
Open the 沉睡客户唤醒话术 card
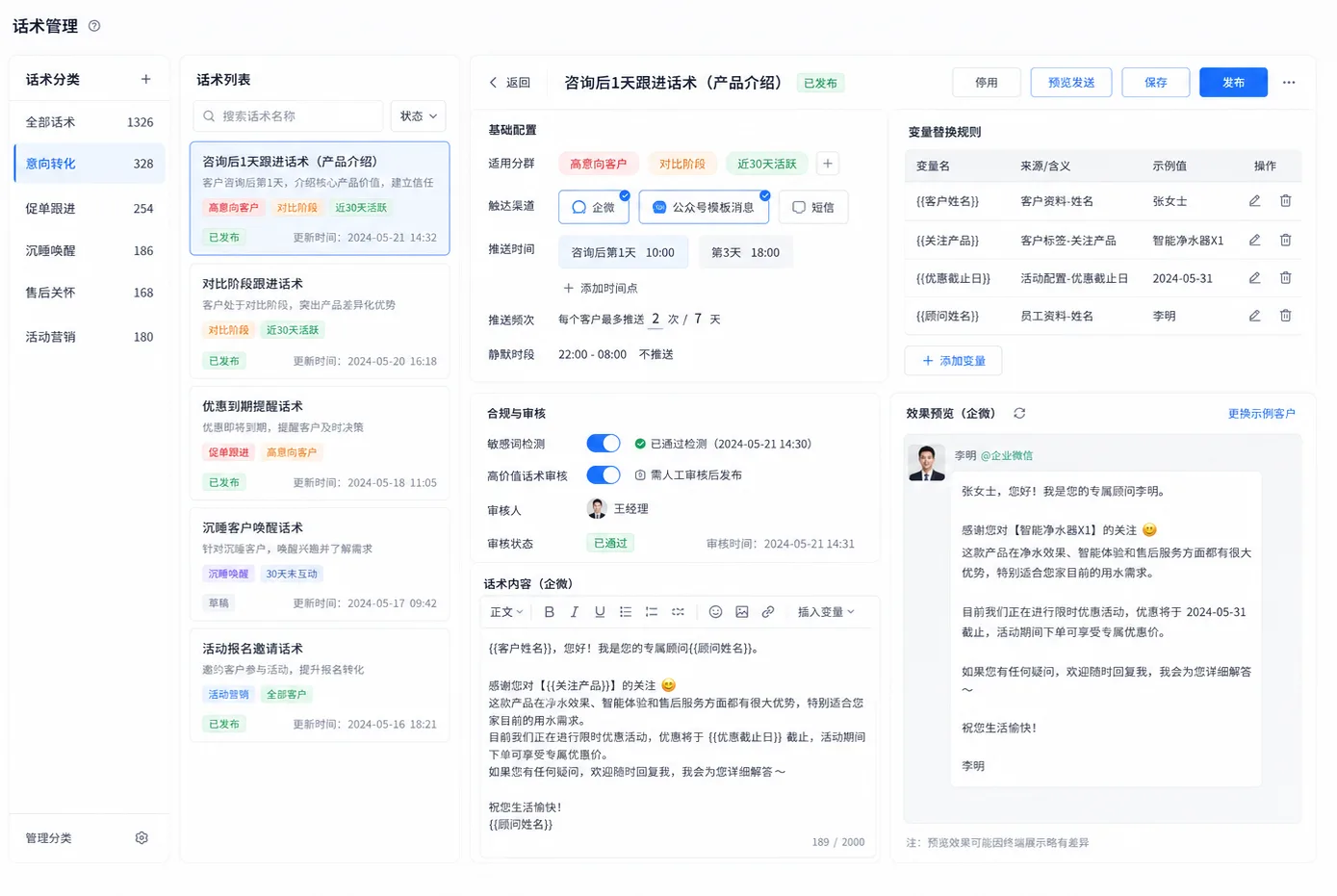click(320, 564)
